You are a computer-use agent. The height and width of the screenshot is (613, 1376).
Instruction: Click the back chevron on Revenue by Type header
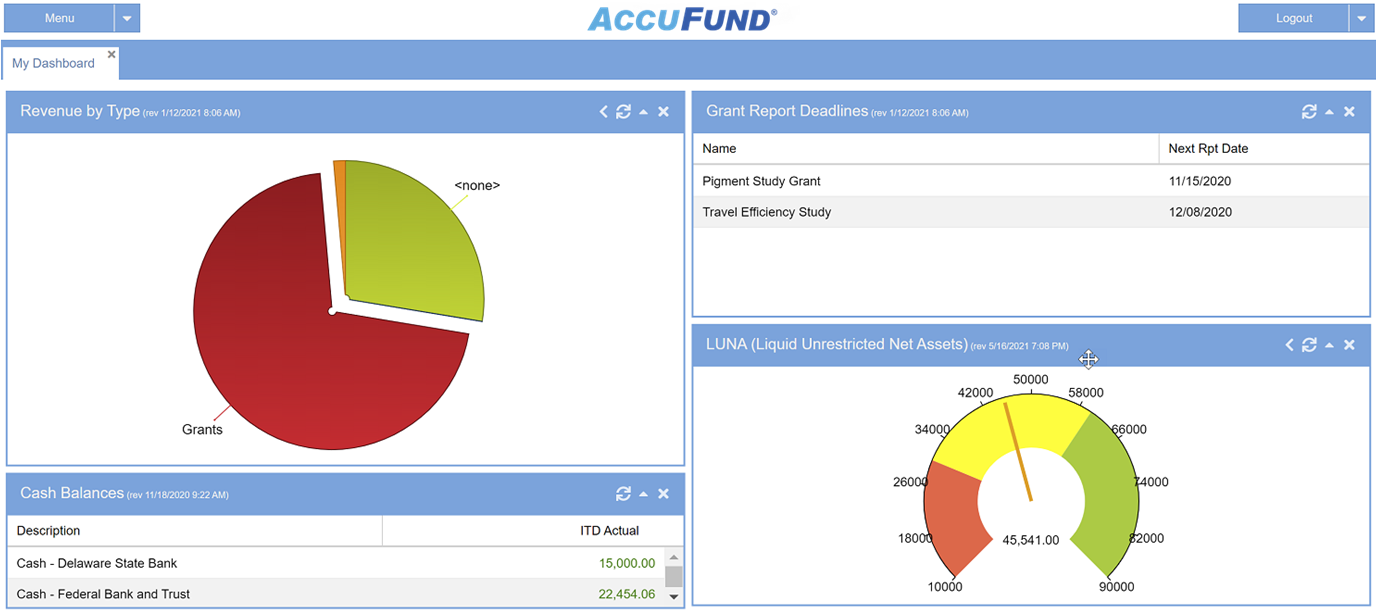pyautogui.click(x=603, y=111)
